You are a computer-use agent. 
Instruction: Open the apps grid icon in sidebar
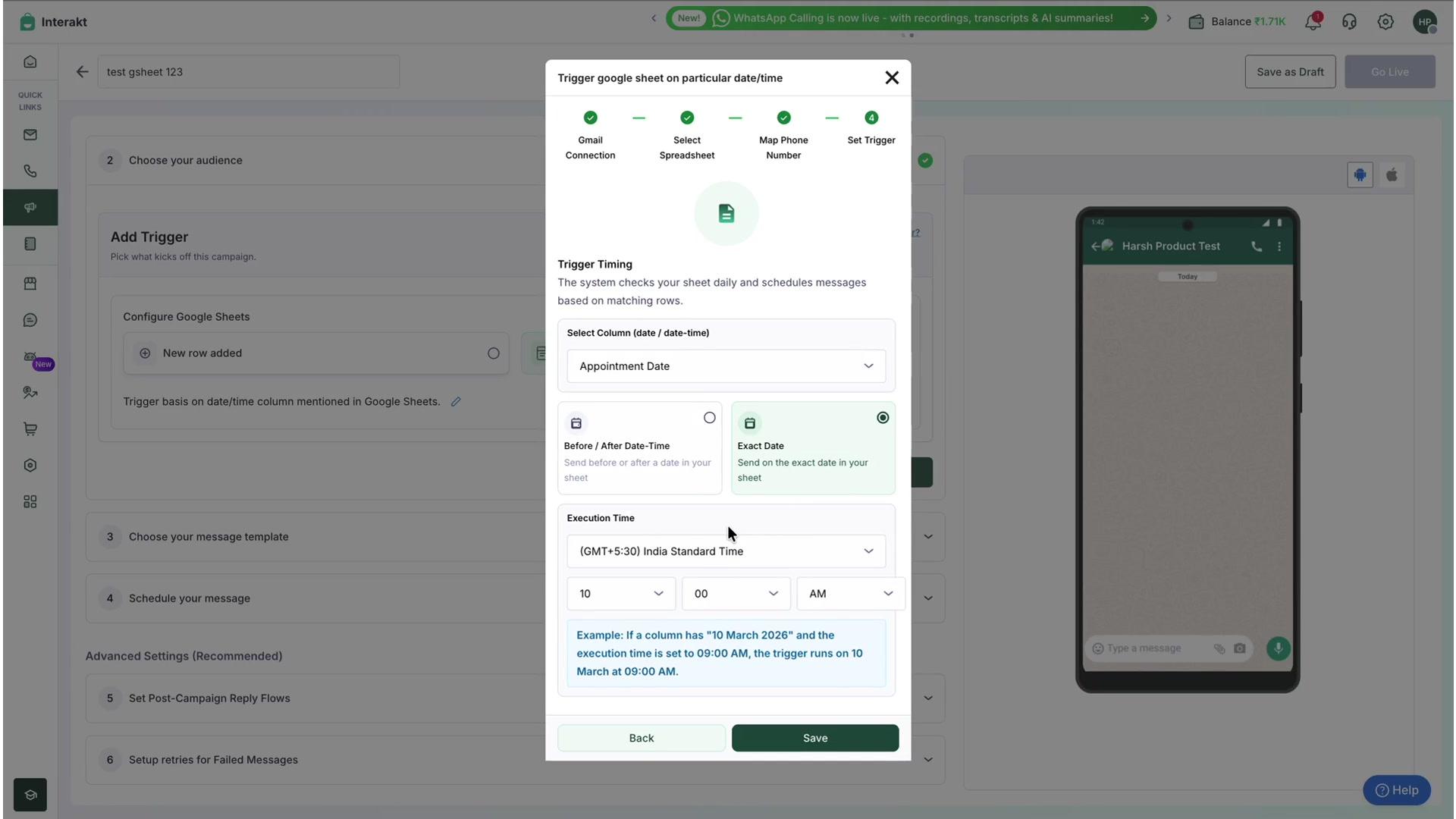coord(30,502)
